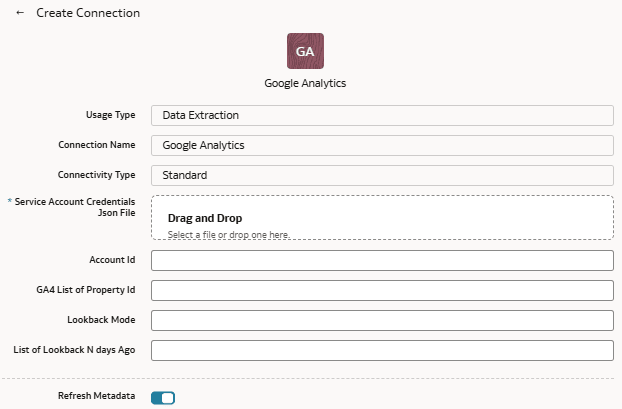Click 'Select a file or drop one here' text
This screenshot has width=622, height=409.
229,234
